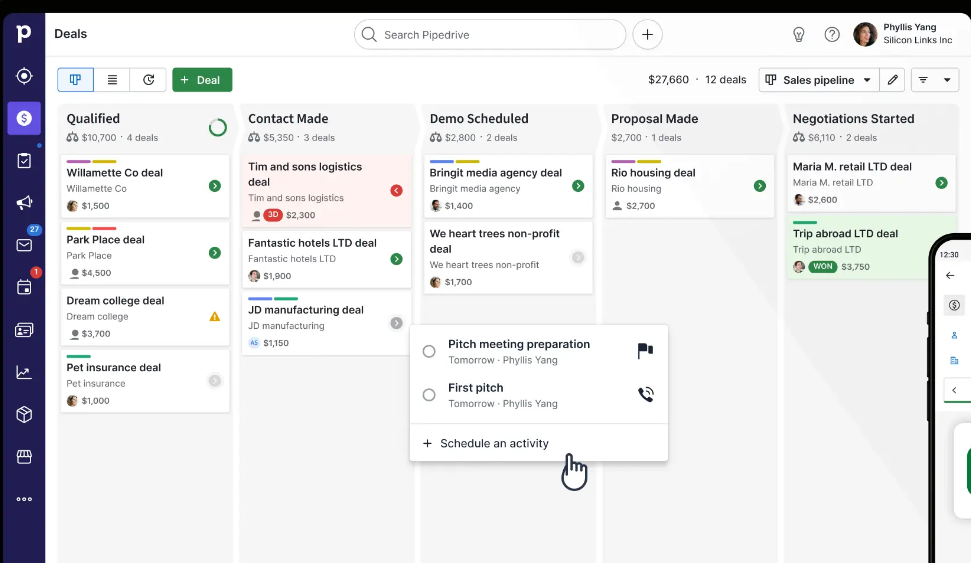The height and width of the screenshot is (563, 971).
Task: Click green activity arrow on Willamette Co deal
Action: coord(215,186)
